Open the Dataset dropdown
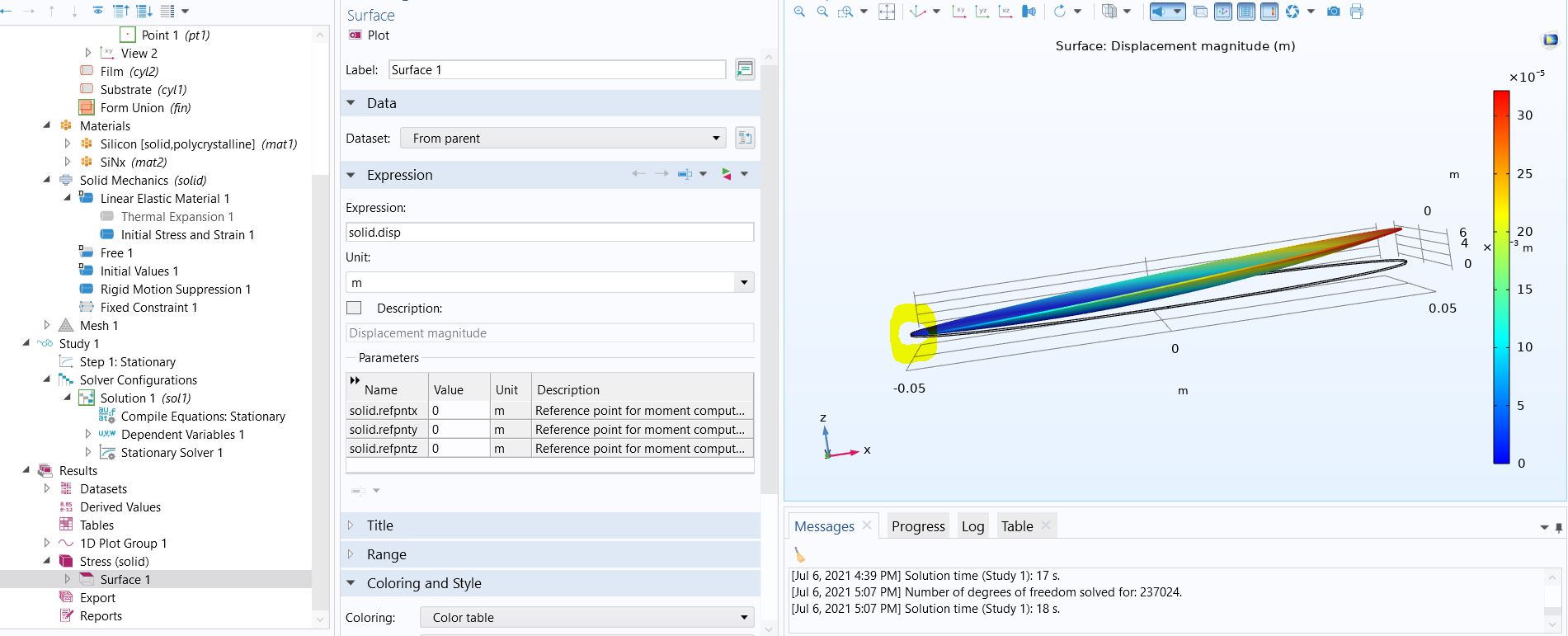 pos(563,139)
